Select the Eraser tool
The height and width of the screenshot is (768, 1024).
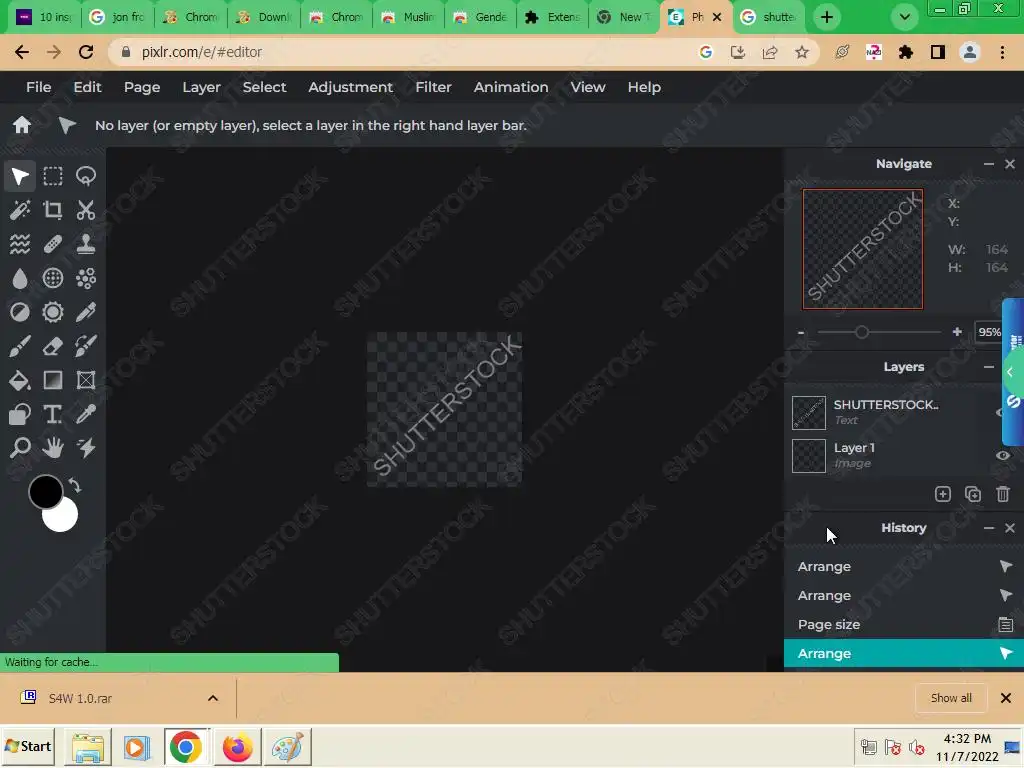(x=53, y=346)
